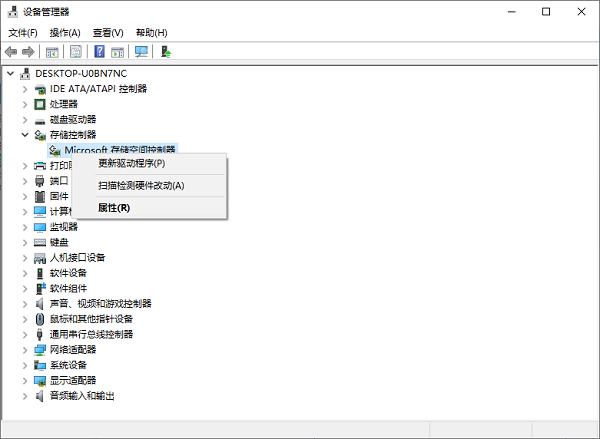Collapse the DESKTOP-U0BN7NC root node

11,73
